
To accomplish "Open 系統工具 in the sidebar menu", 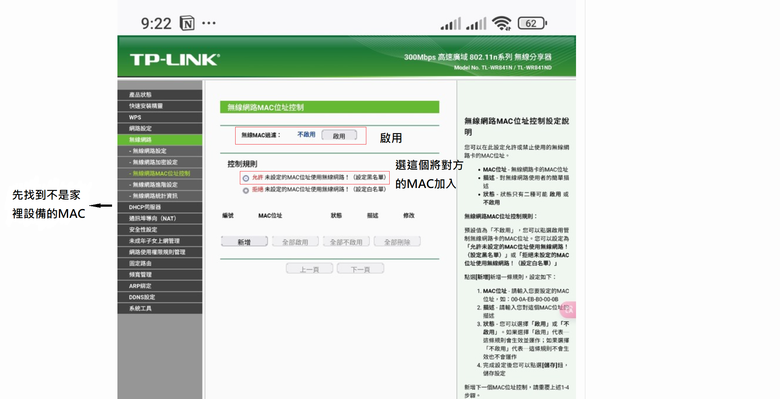I will [x=160, y=308].
